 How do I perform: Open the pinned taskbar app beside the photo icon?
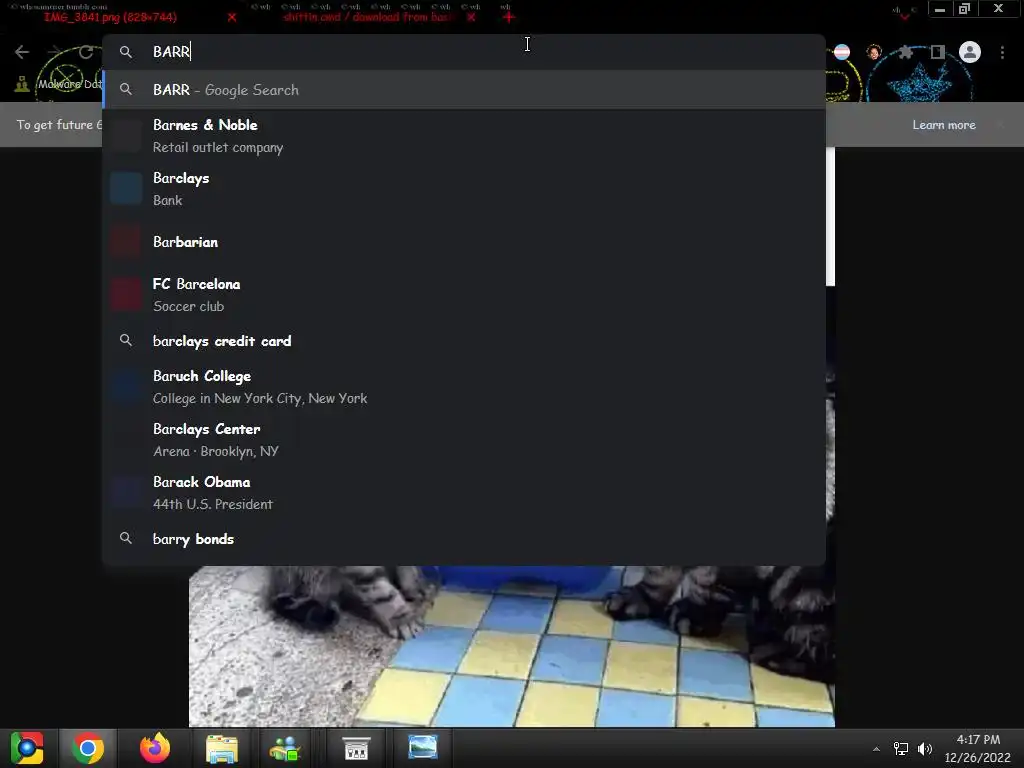[x=356, y=748]
